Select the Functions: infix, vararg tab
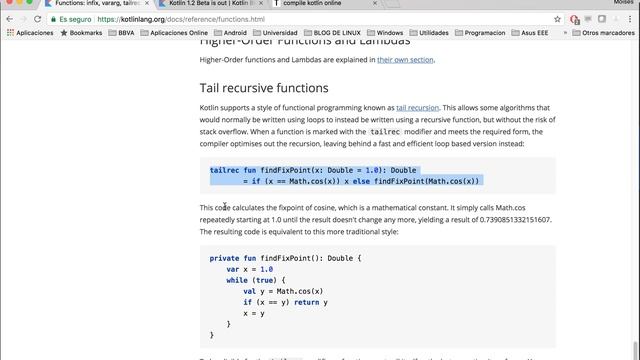The image size is (640, 360). pos(96,3)
